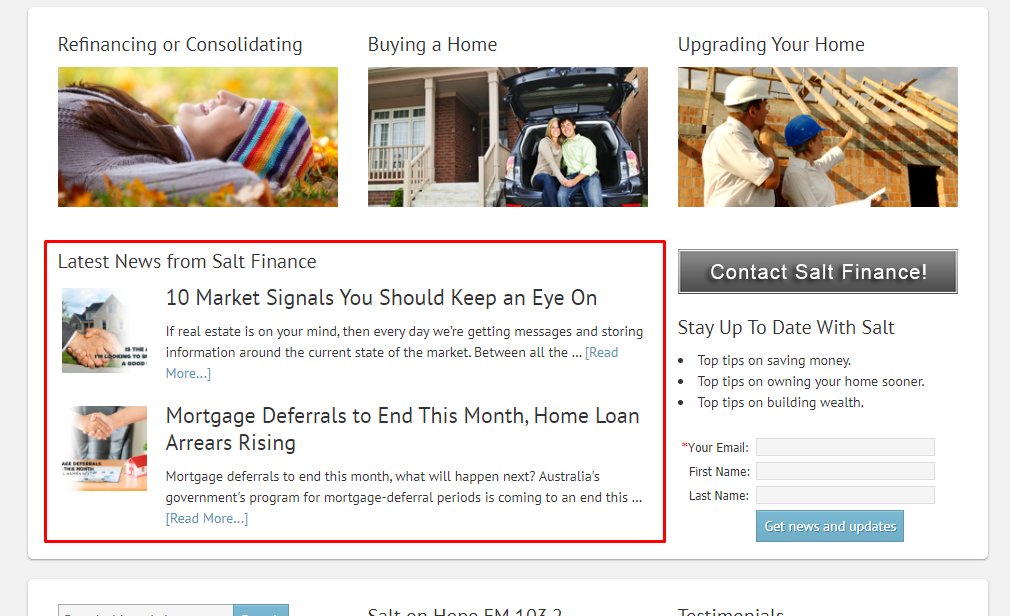Click the blue search submit button
This screenshot has width=1010, height=616.
tap(261, 611)
